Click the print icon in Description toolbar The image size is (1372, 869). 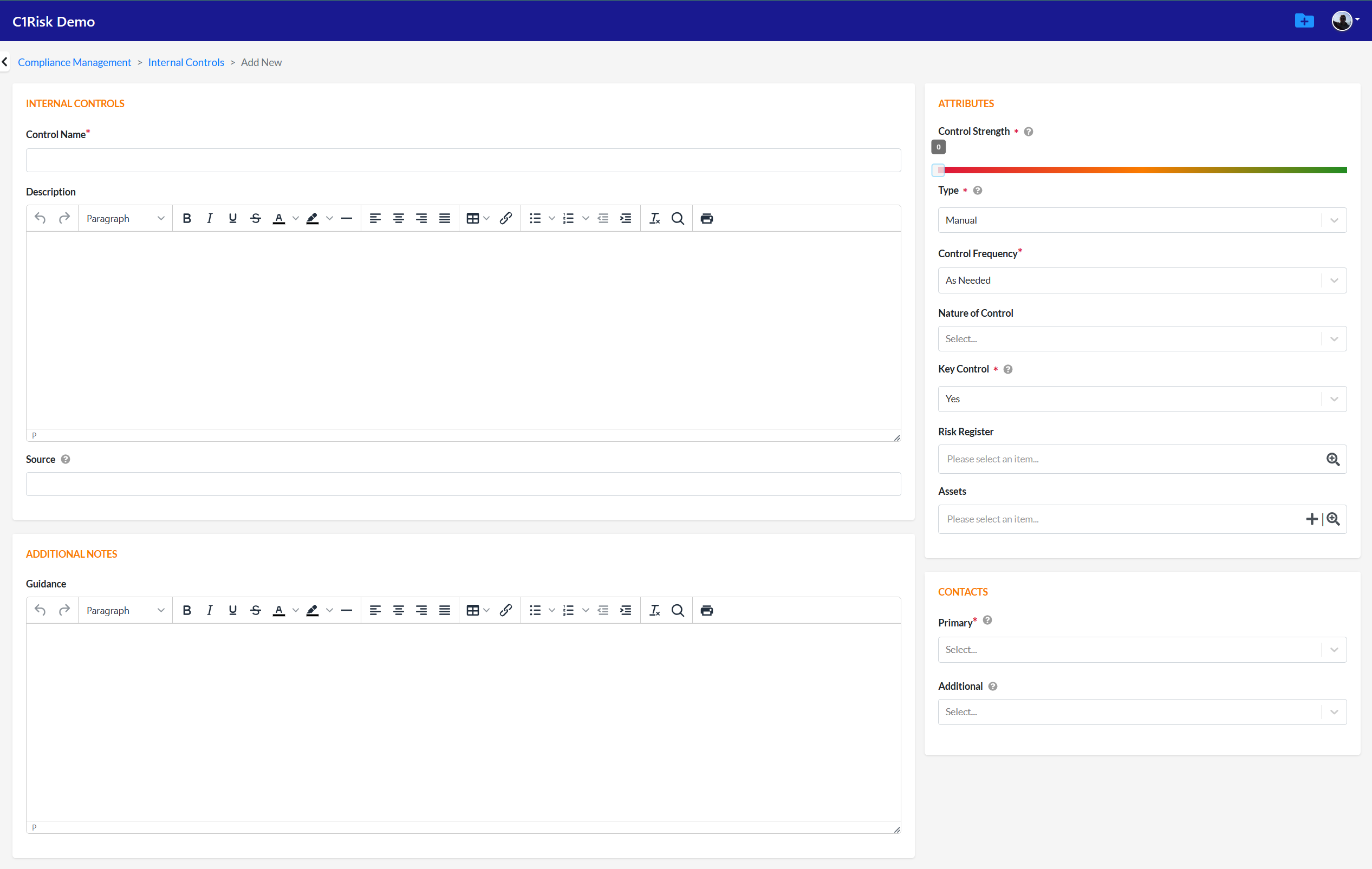click(x=706, y=218)
